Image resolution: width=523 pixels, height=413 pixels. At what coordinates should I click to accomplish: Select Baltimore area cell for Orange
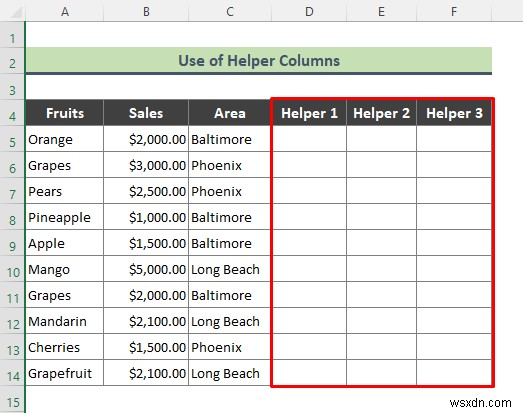(230, 139)
